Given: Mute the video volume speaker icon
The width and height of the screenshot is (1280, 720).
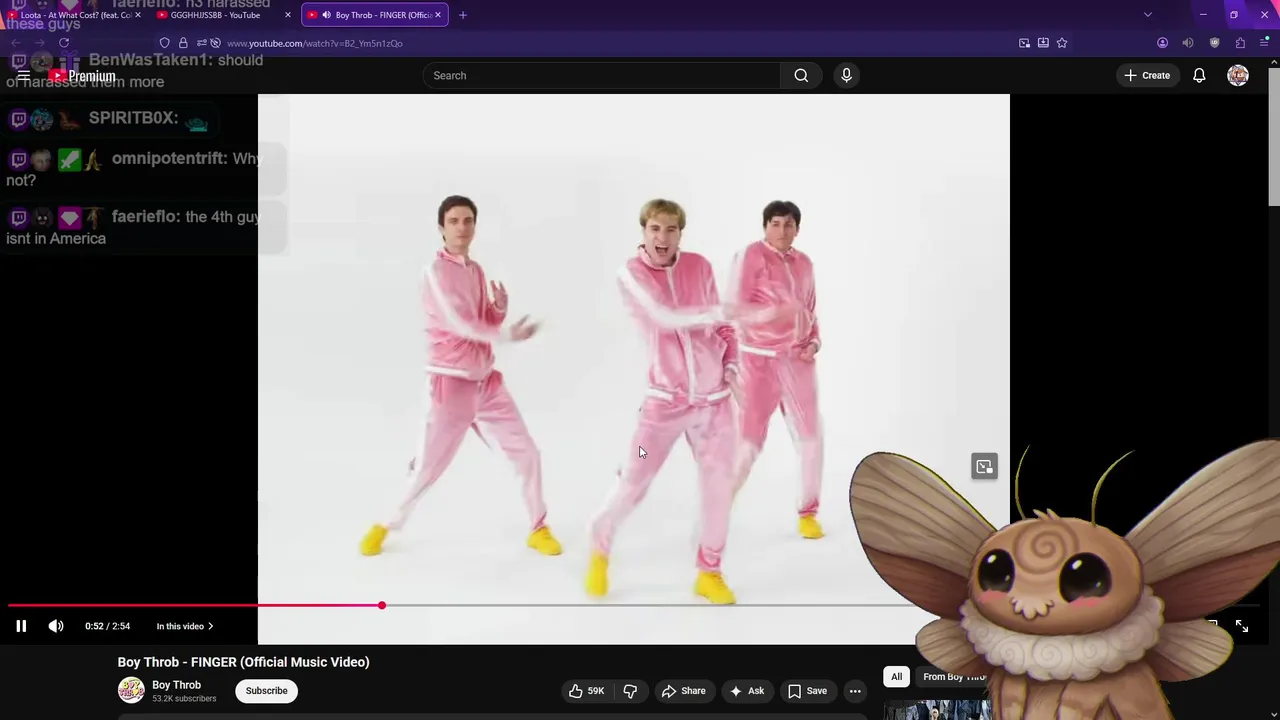Looking at the screenshot, I should tap(56, 626).
